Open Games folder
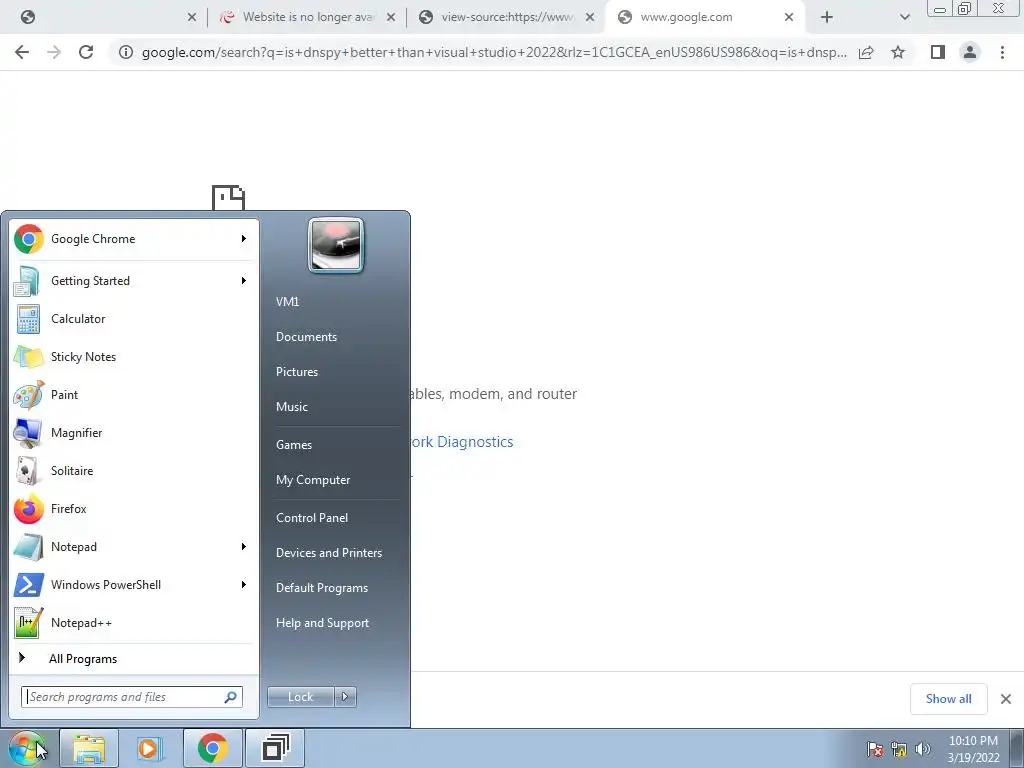Image resolution: width=1024 pixels, height=768 pixels. [x=294, y=445]
